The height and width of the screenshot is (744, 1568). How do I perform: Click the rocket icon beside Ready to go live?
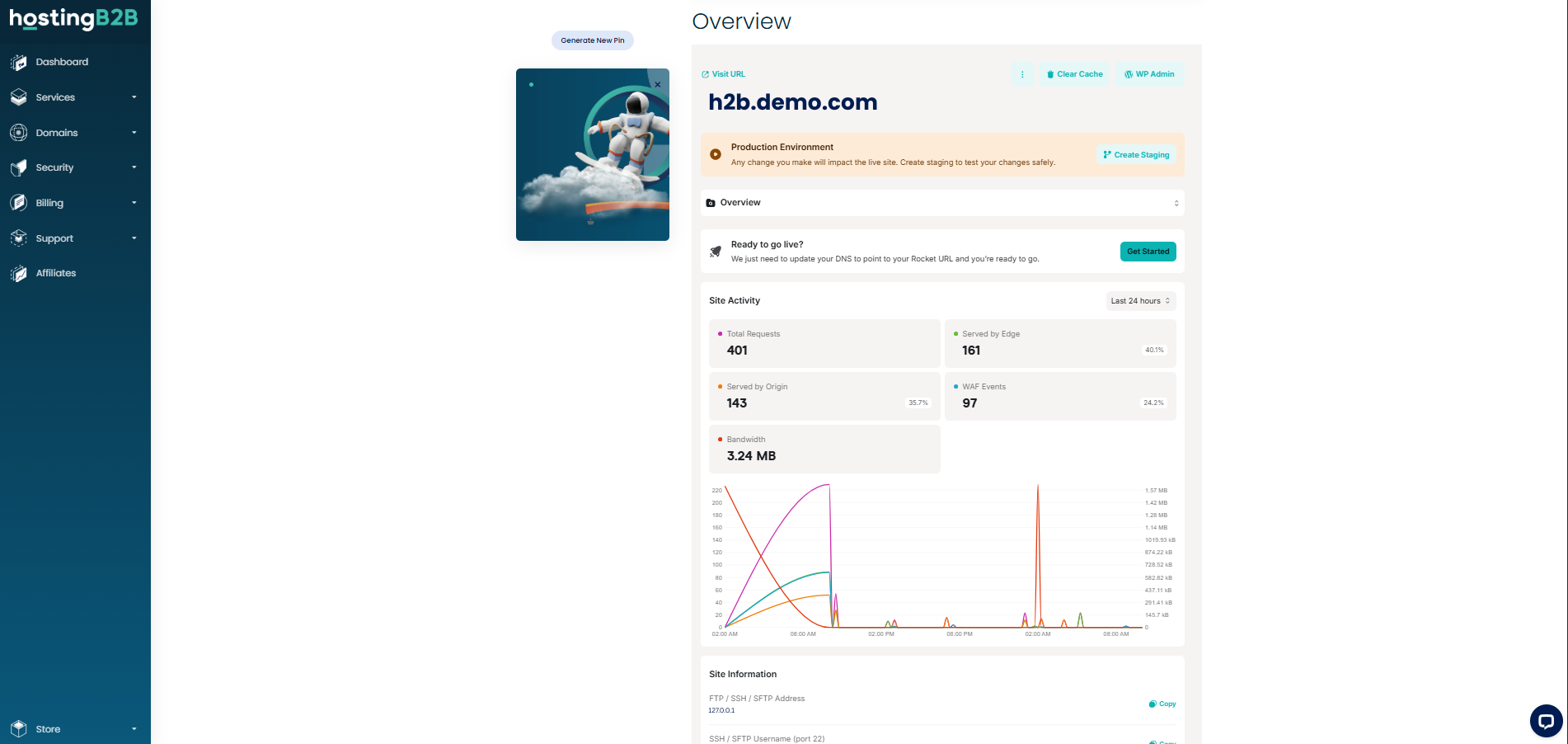click(716, 252)
